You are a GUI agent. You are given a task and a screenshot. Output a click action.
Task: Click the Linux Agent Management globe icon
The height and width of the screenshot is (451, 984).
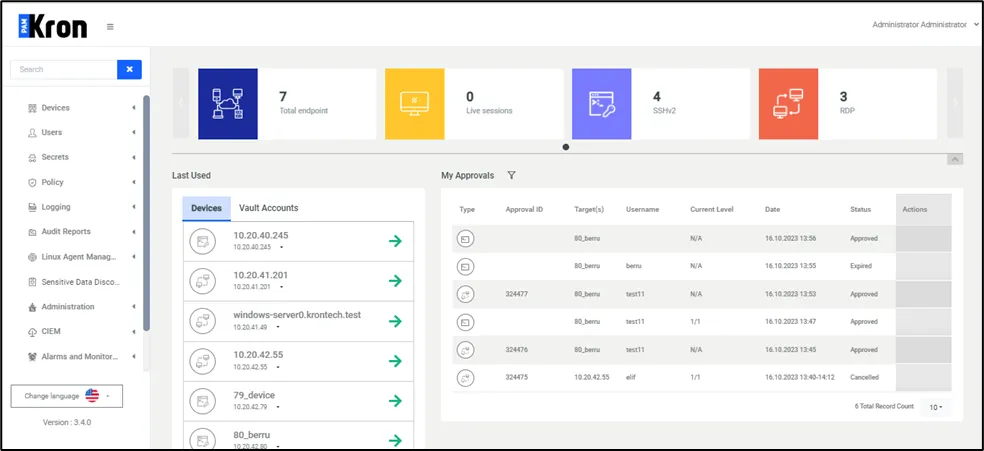[33, 257]
